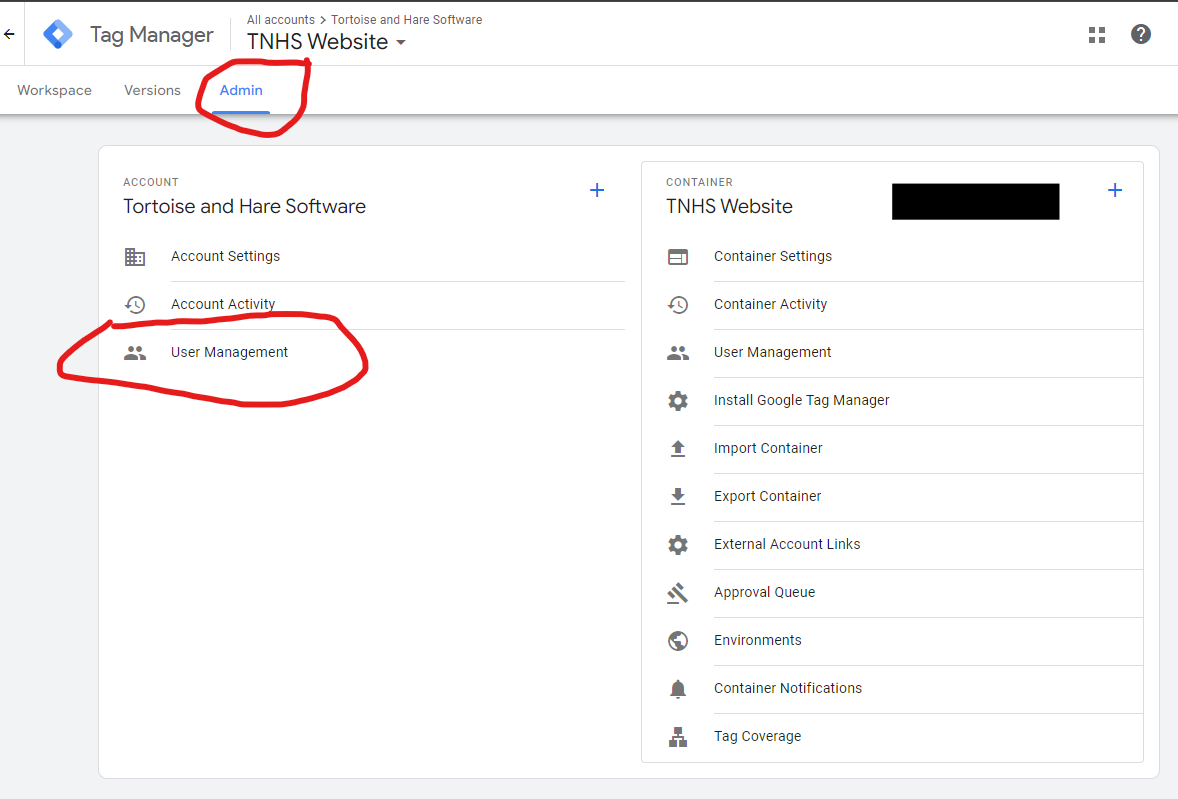Viewport: 1178px width, 799px height.
Task: Open the All accounts breadcrumb link
Action: click(281, 19)
